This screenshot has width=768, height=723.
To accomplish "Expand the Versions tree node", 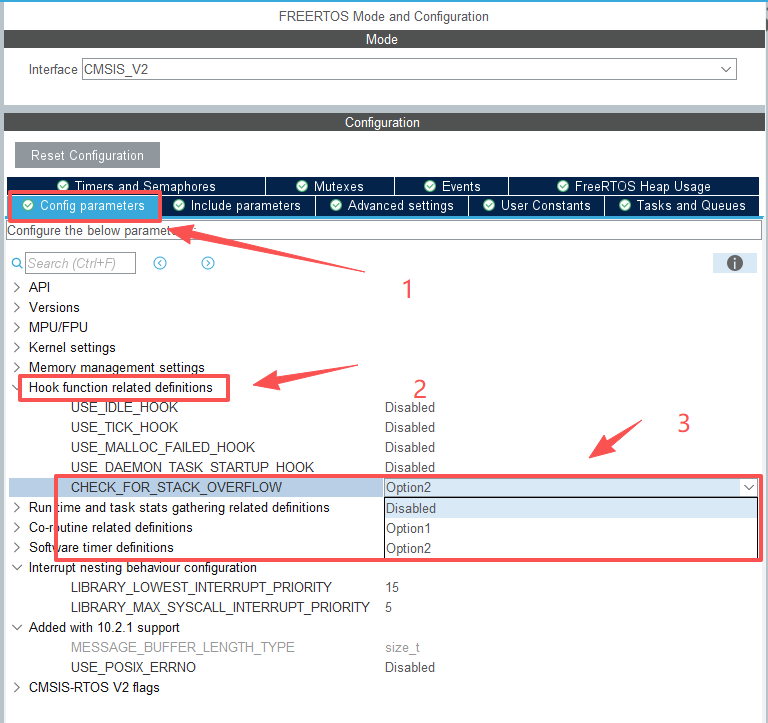I will pyautogui.click(x=17, y=307).
